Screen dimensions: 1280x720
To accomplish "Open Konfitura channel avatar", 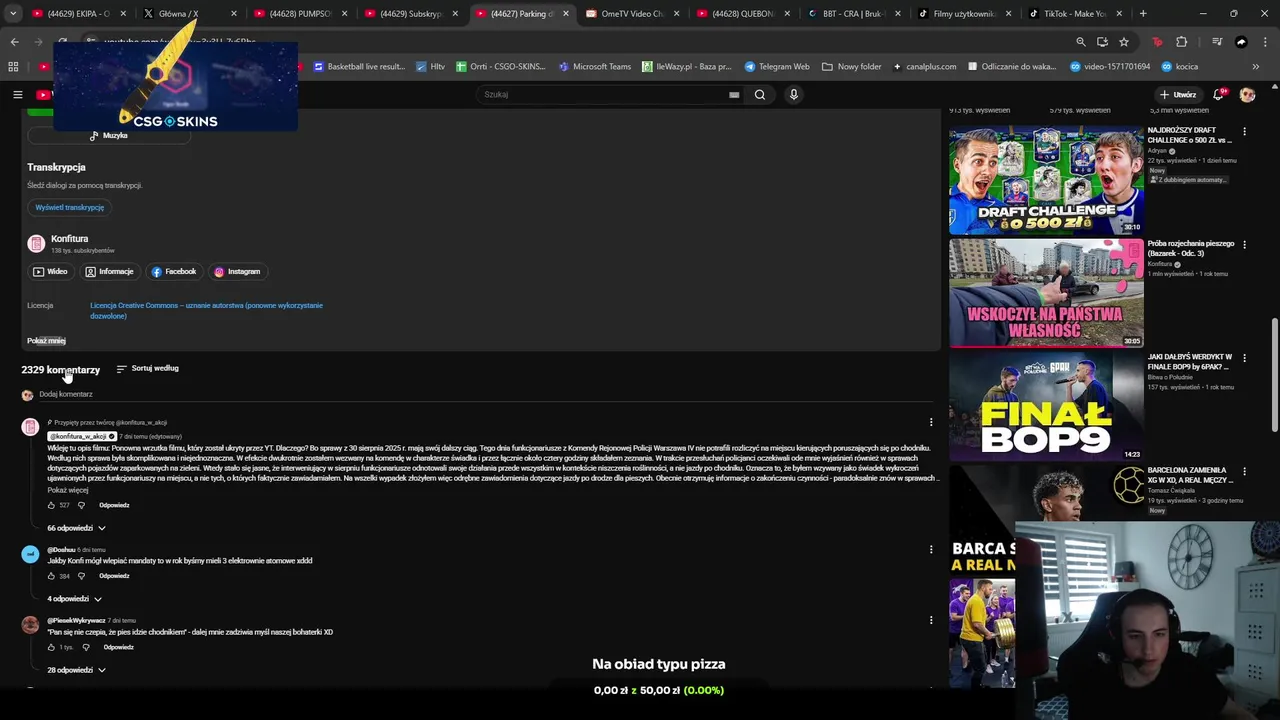I will click(x=36, y=243).
